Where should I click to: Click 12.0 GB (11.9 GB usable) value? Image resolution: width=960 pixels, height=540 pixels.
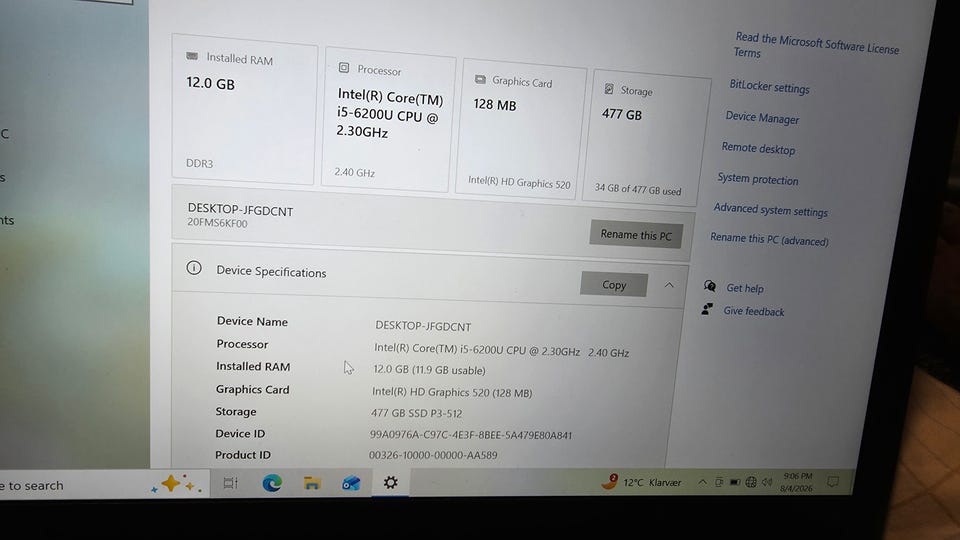429,370
